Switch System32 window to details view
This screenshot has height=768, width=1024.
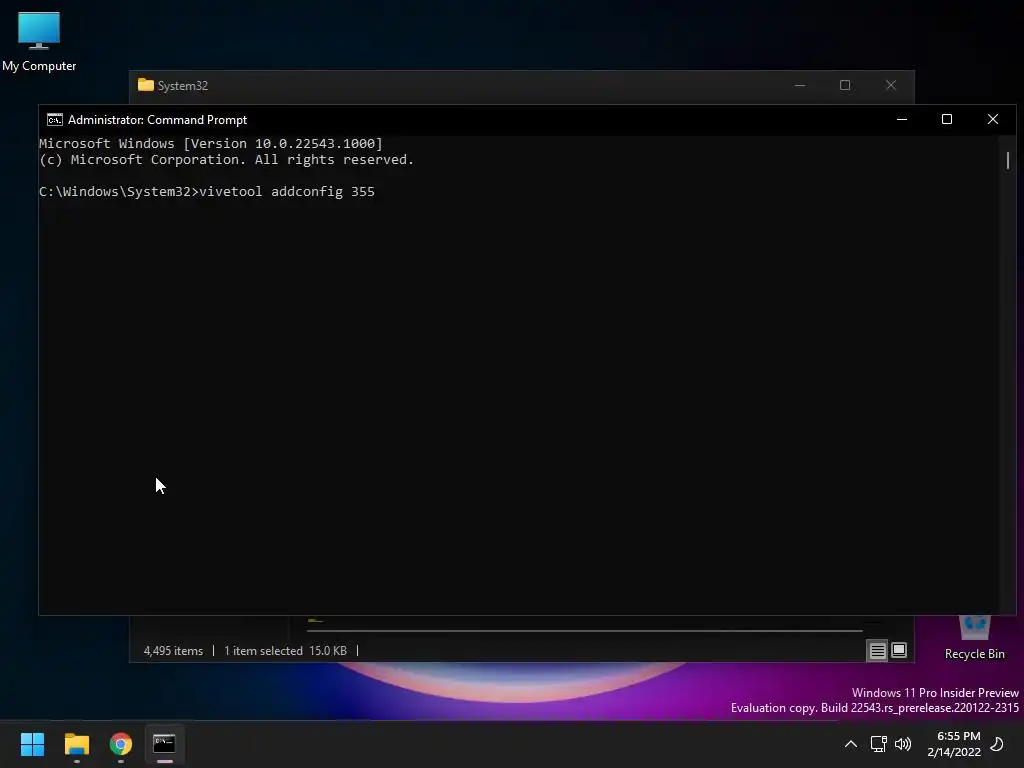tap(877, 650)
